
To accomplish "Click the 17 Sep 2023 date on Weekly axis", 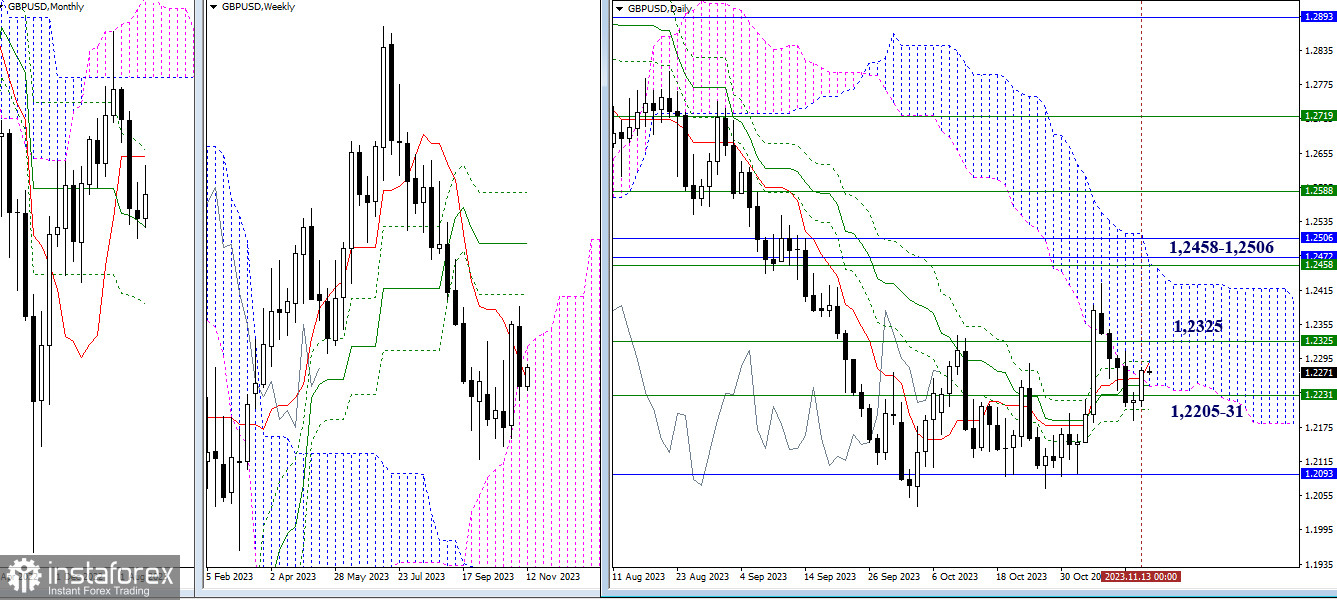I will click(x=488, y=577).
